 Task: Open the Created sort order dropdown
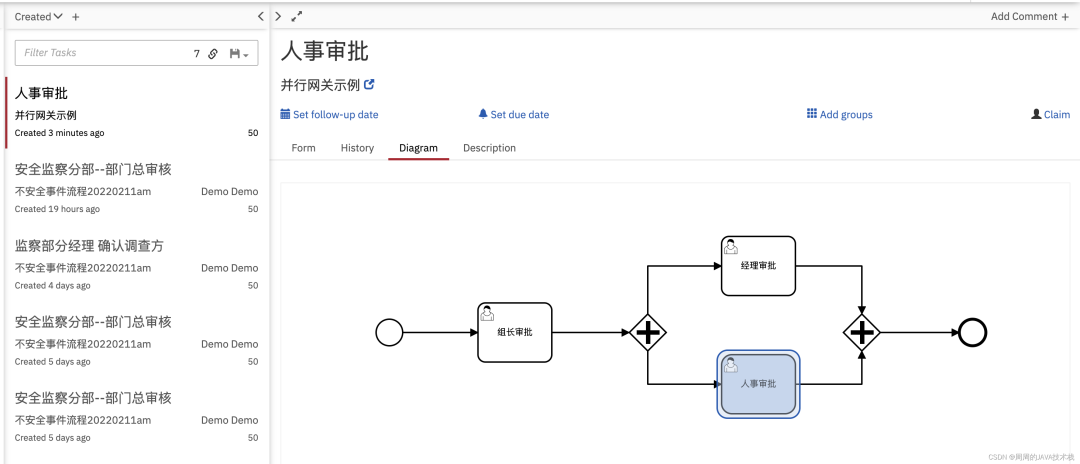coord(39,17)
